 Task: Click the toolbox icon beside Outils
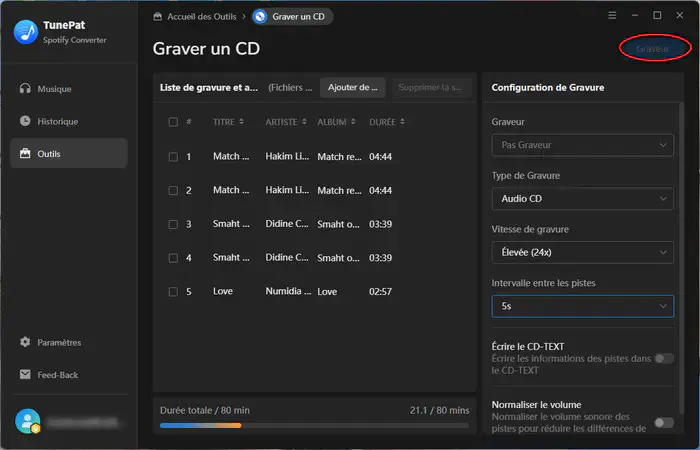(25, 154)
